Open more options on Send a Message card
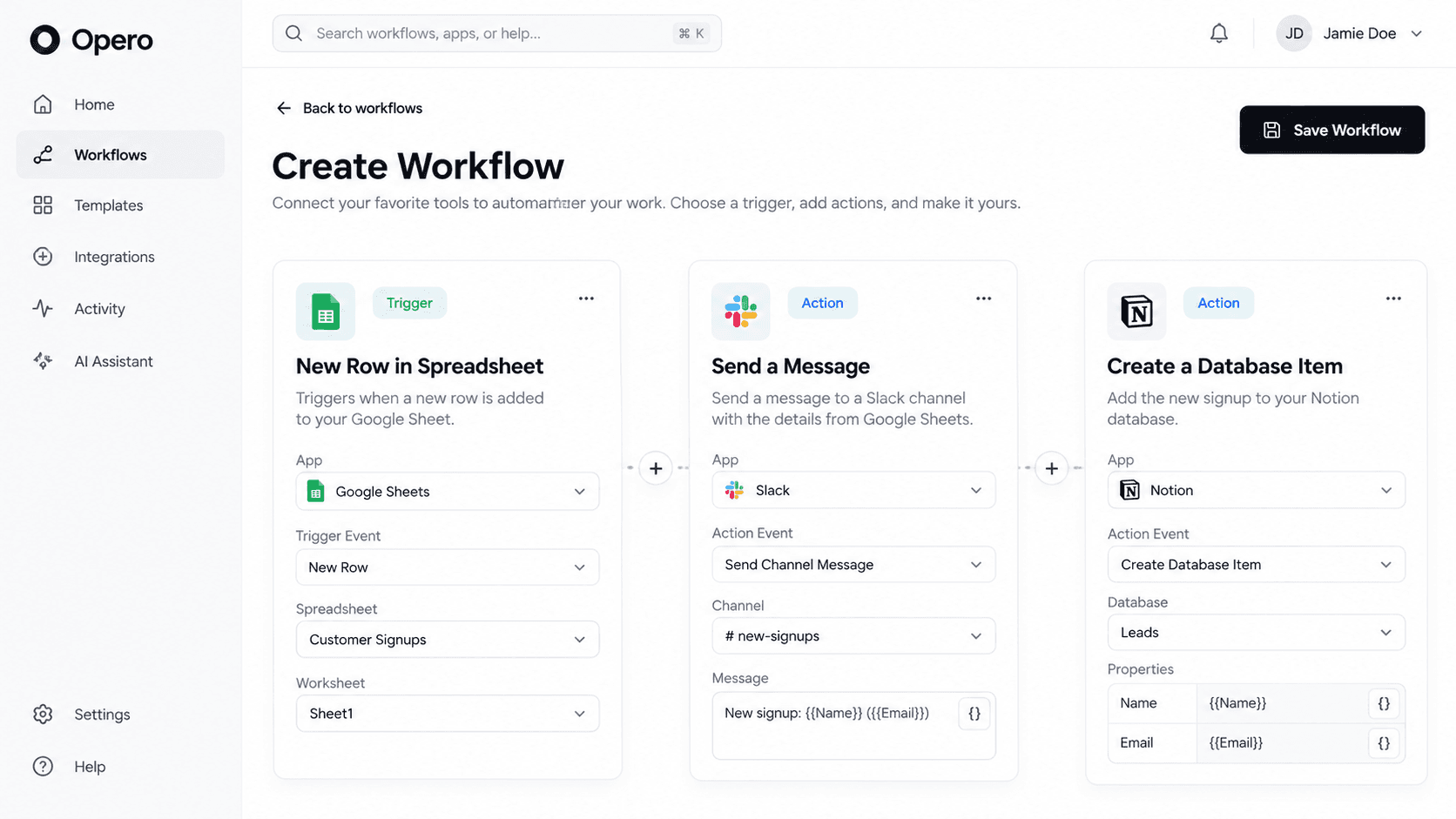This screenshot has height=819, width=1456. pyautogui.click(x=983, y=299)
